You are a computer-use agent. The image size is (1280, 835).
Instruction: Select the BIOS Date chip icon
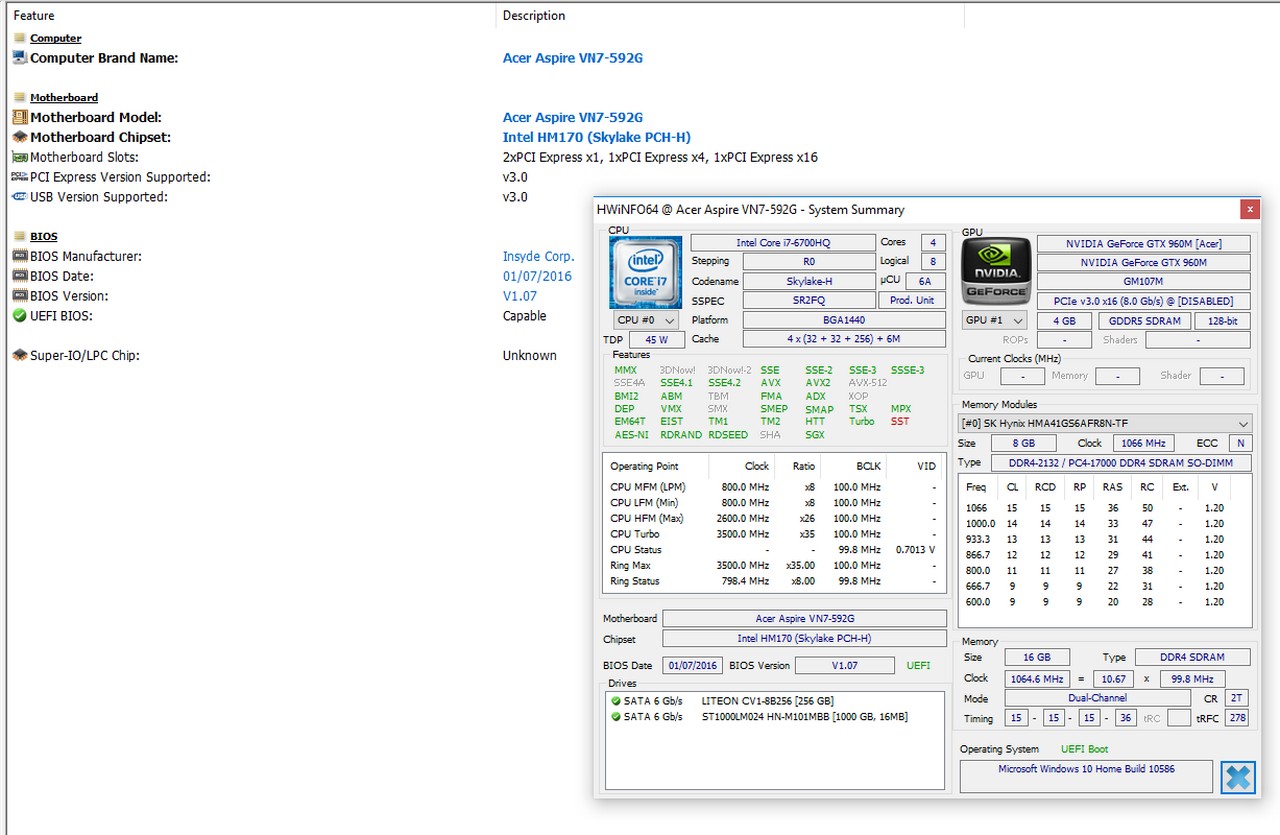[20, 276]
